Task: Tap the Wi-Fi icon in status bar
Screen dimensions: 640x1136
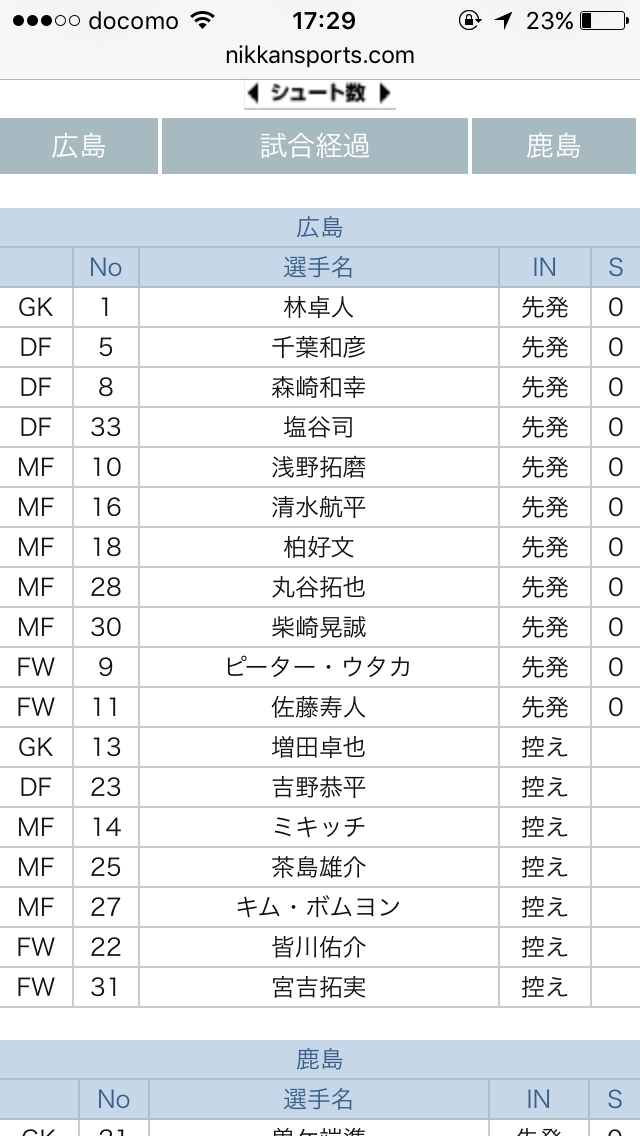Action: [203, 21]
